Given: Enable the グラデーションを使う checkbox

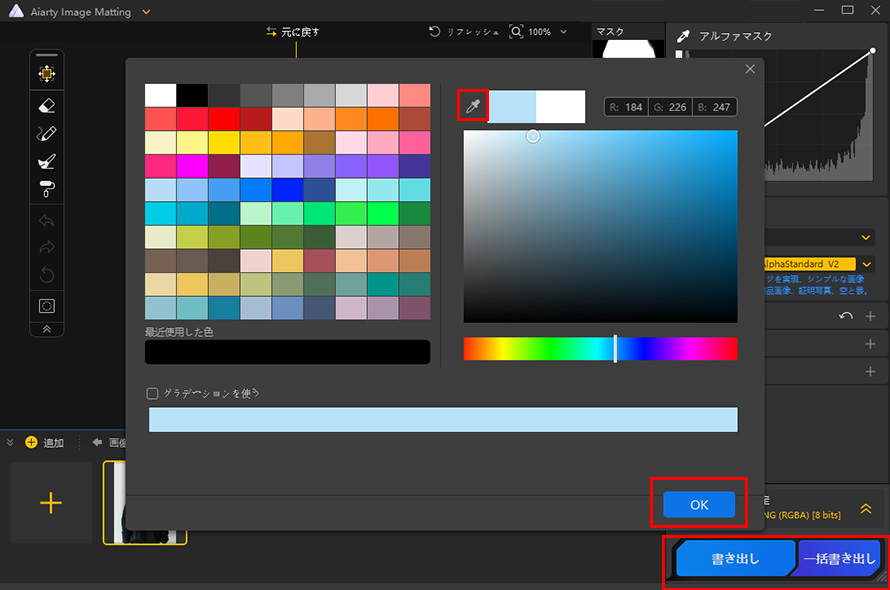Looking at the screenshot, I should coord(153,394).
